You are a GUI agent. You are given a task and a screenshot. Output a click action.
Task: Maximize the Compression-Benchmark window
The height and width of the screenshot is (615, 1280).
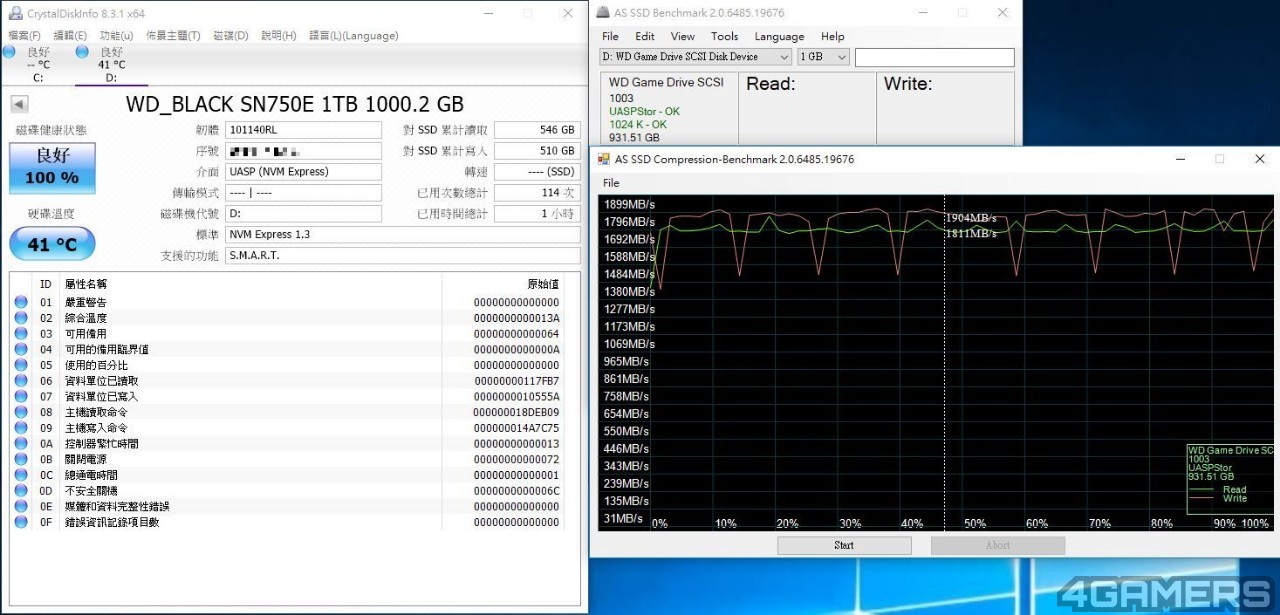coord(1219,159)
